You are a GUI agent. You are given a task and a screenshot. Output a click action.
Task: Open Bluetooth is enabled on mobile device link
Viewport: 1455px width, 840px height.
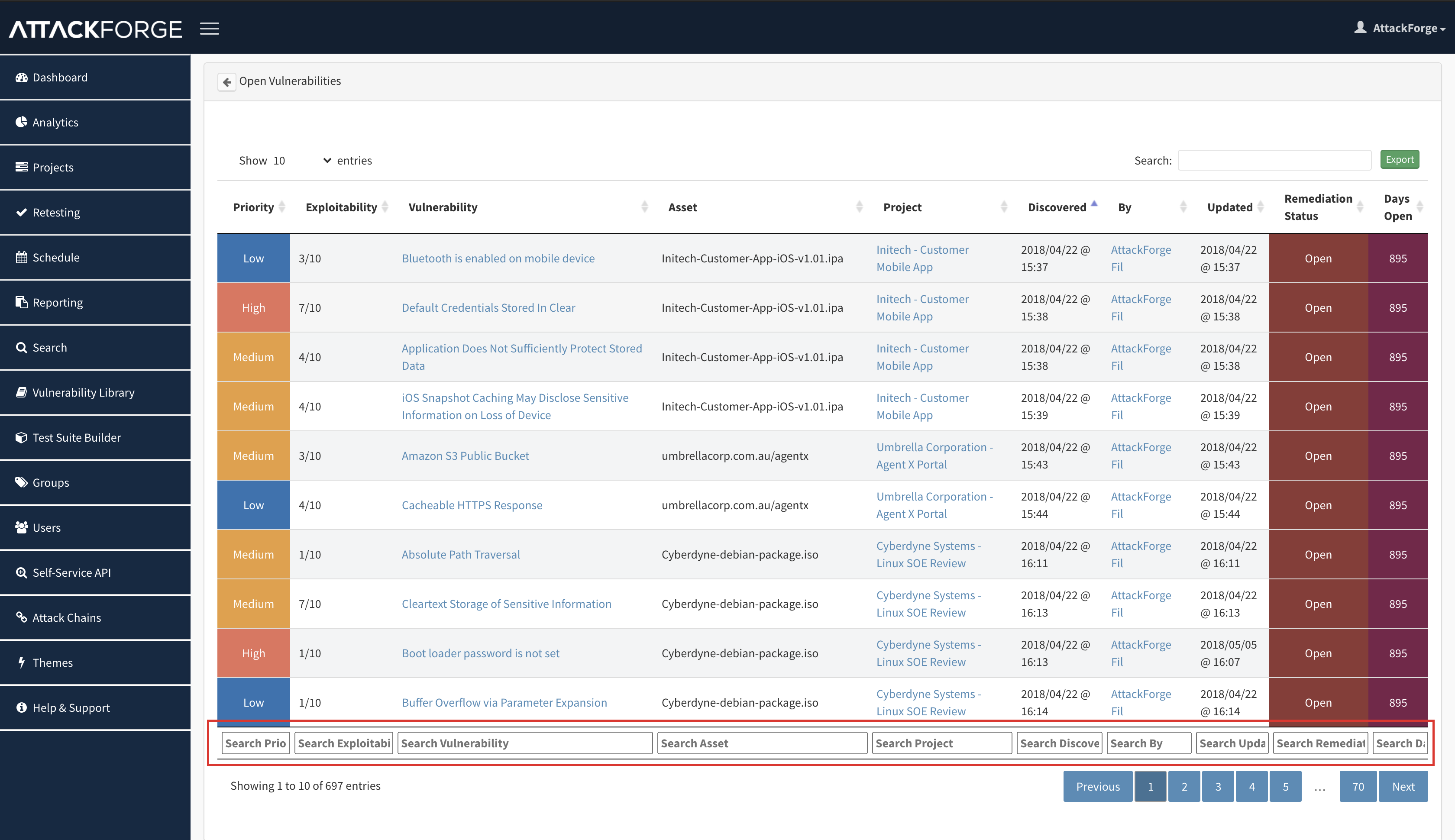click(x=498, y=258)
